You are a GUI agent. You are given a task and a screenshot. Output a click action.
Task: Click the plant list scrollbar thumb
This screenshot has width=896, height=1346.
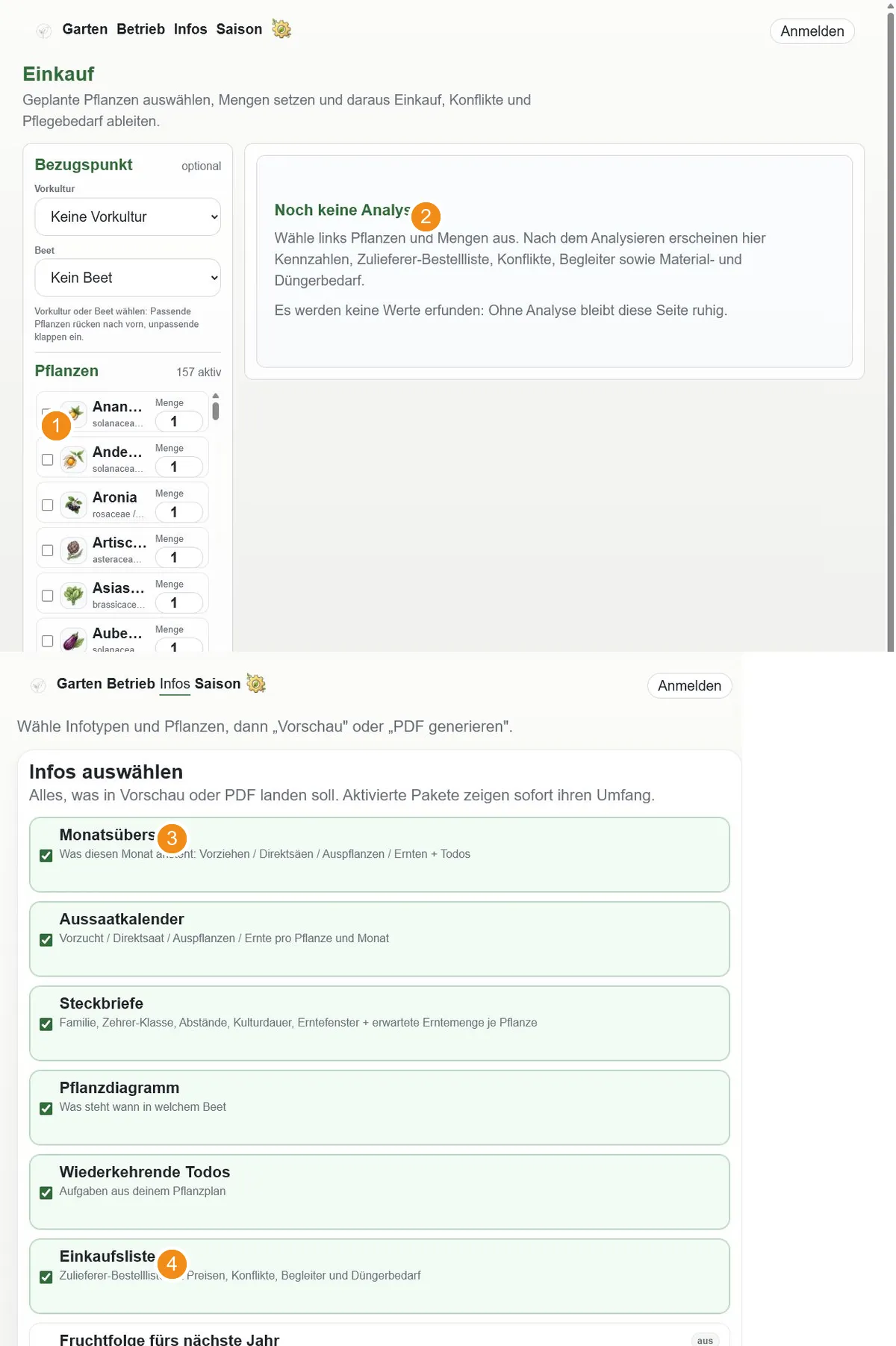coord(216,411)
